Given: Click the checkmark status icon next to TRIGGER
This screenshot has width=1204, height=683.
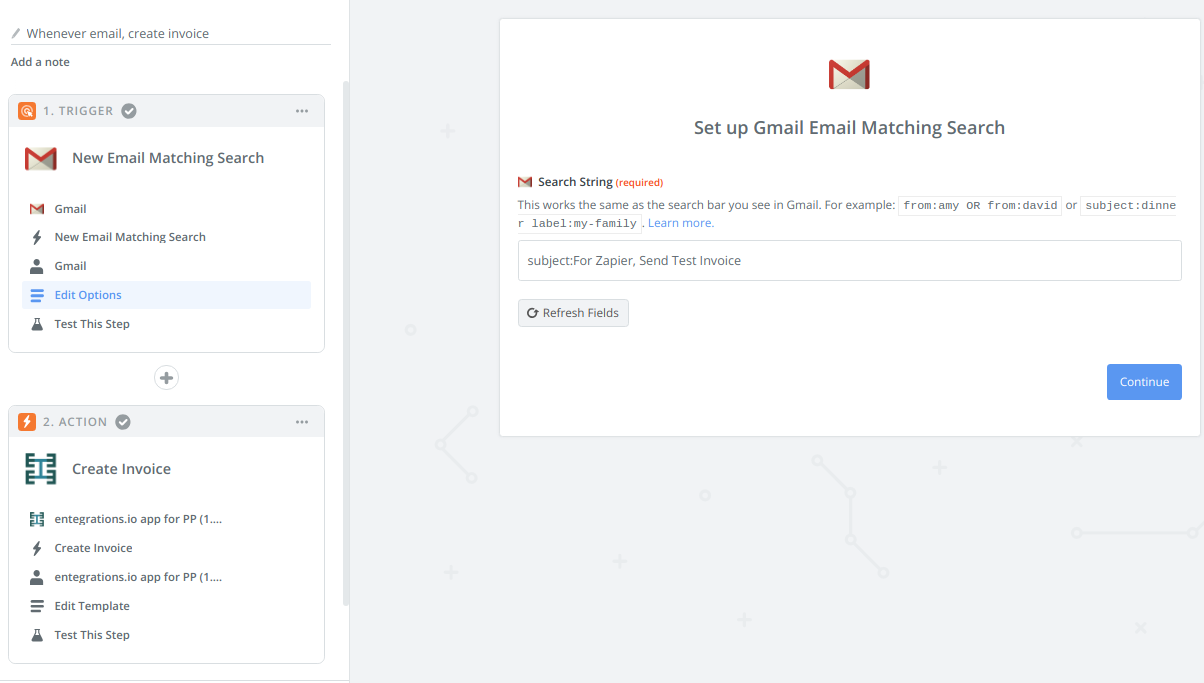Looking at the screenshot, I should click(x=129, y=111).
